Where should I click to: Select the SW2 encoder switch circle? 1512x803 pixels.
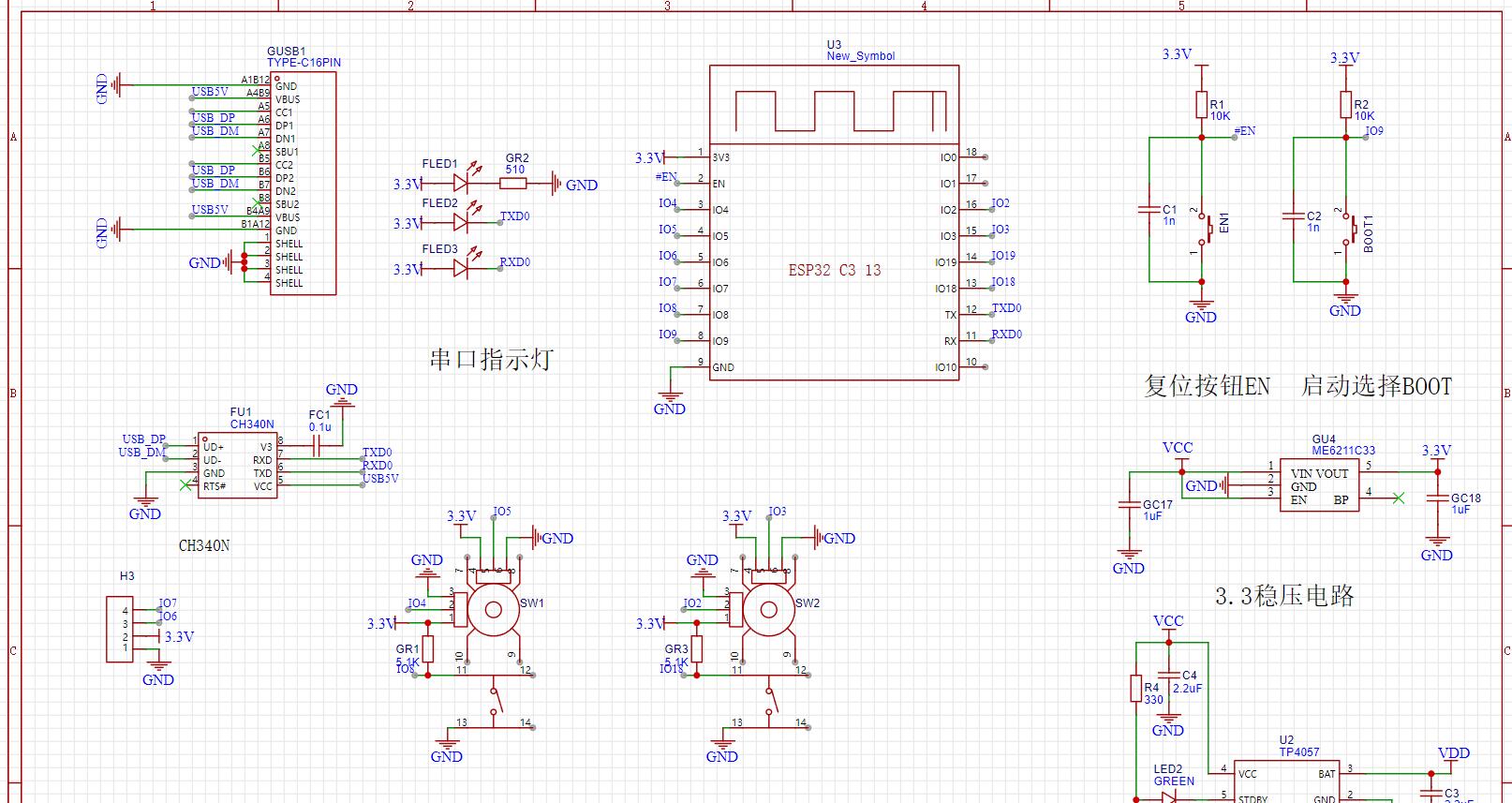tap(768, 612)
